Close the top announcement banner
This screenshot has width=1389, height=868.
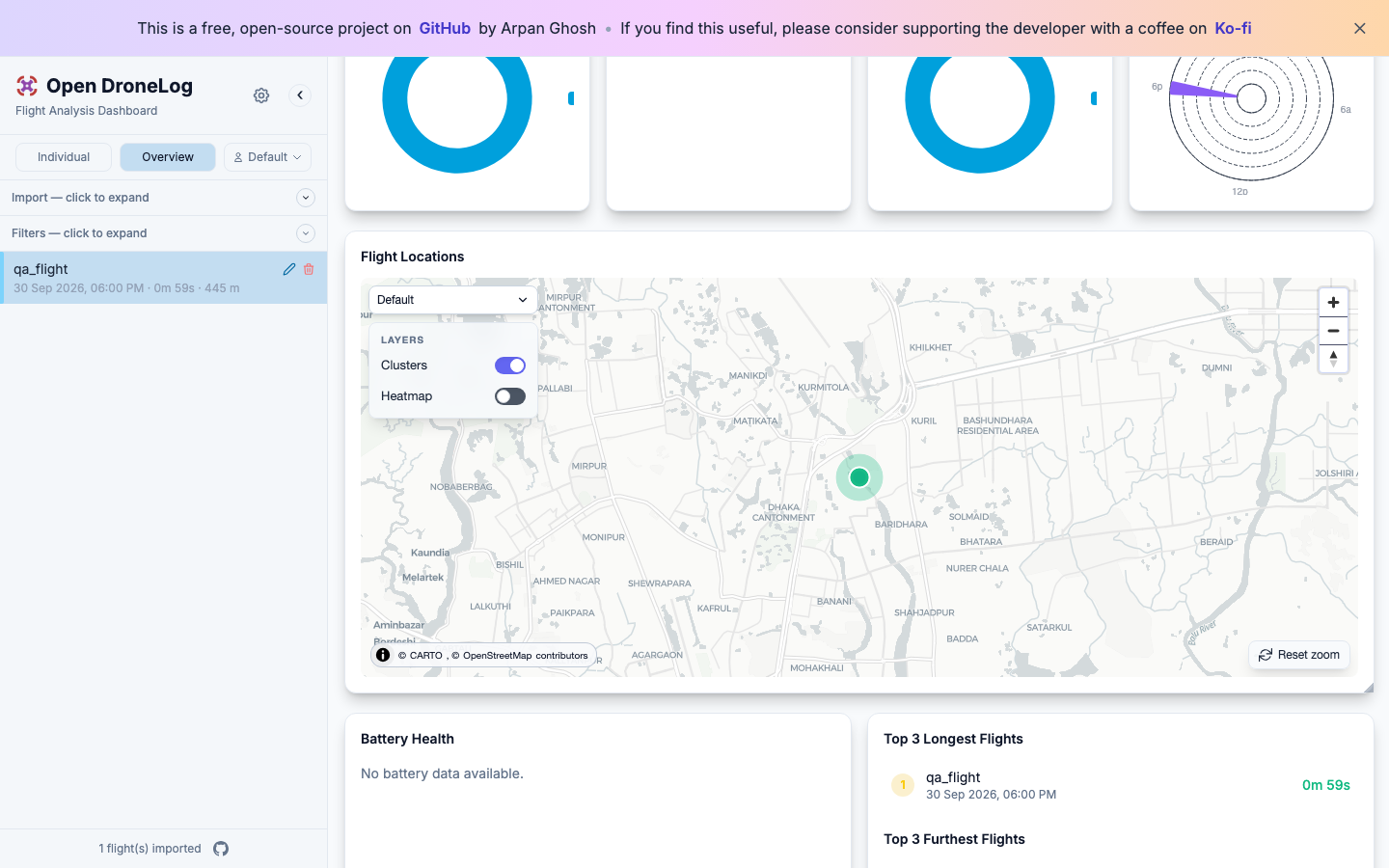point(1360,28)
